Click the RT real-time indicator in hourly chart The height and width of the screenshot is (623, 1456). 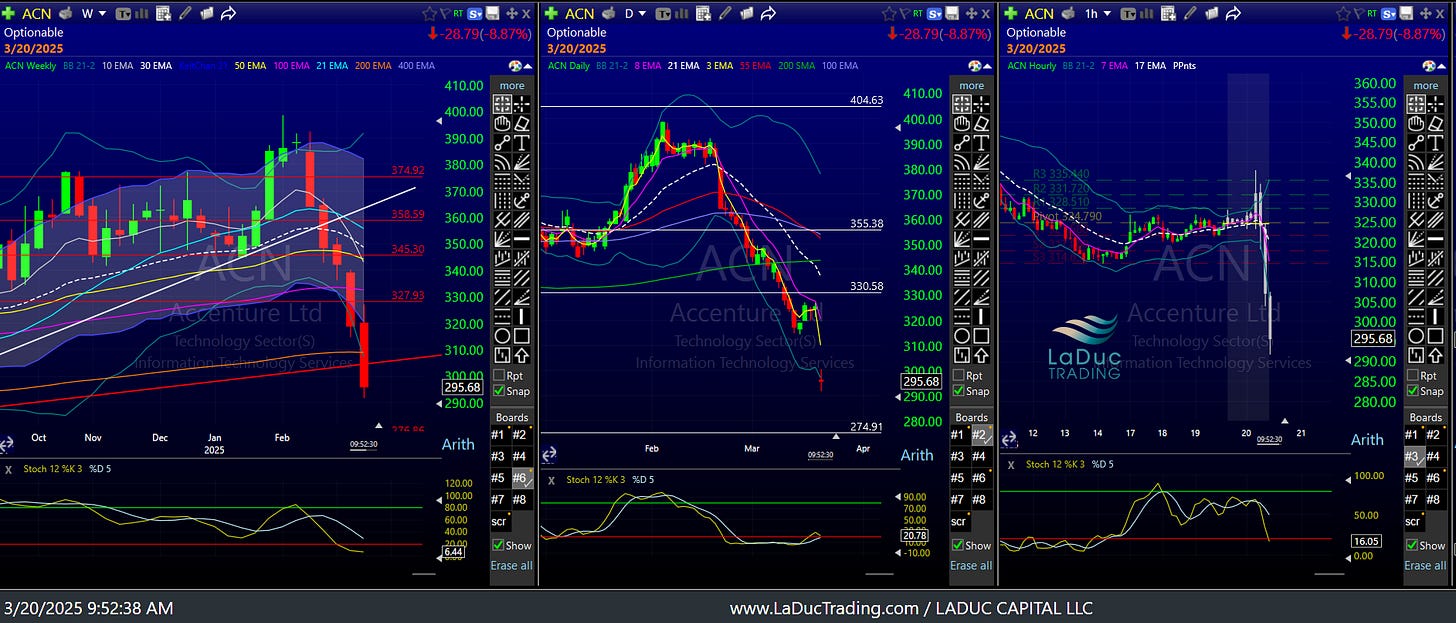[x=1371, y=13]
